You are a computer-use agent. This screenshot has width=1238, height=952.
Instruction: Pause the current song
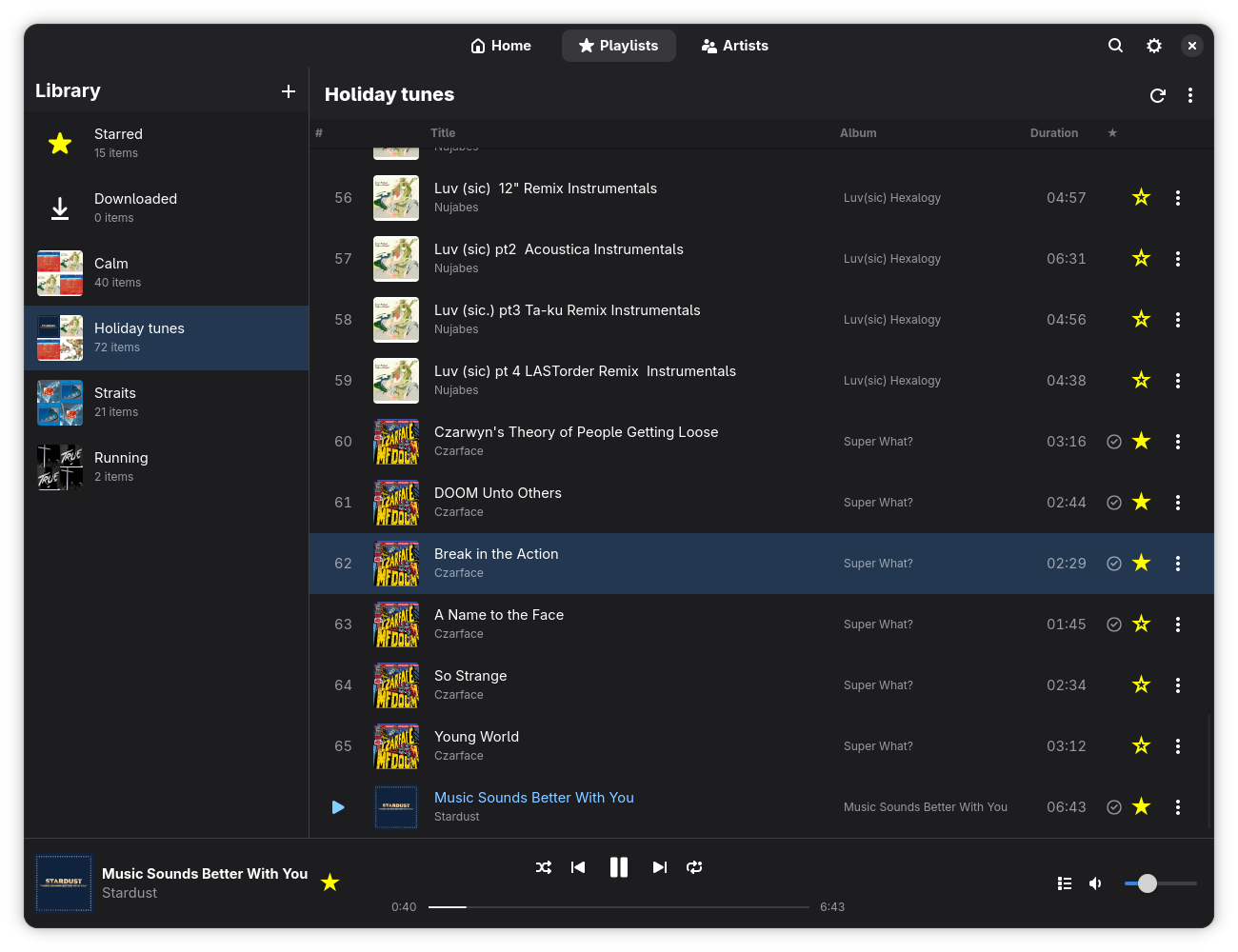tap(619, 867)
